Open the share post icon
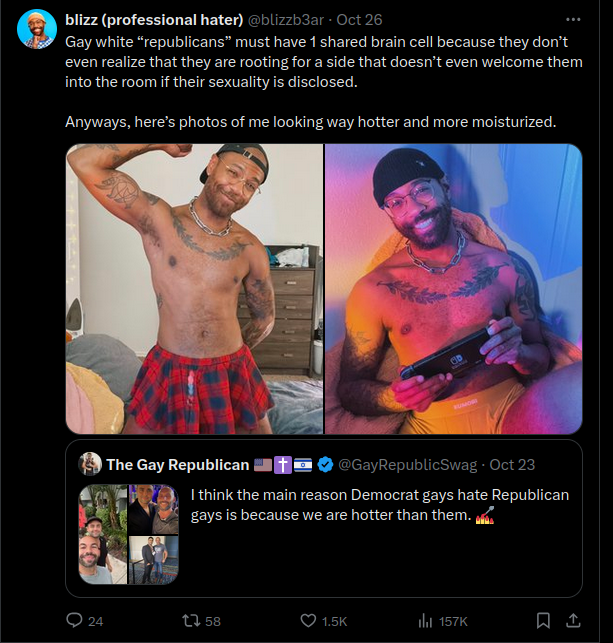The width and height of the screenshot is (613, 643). [573, 620]
